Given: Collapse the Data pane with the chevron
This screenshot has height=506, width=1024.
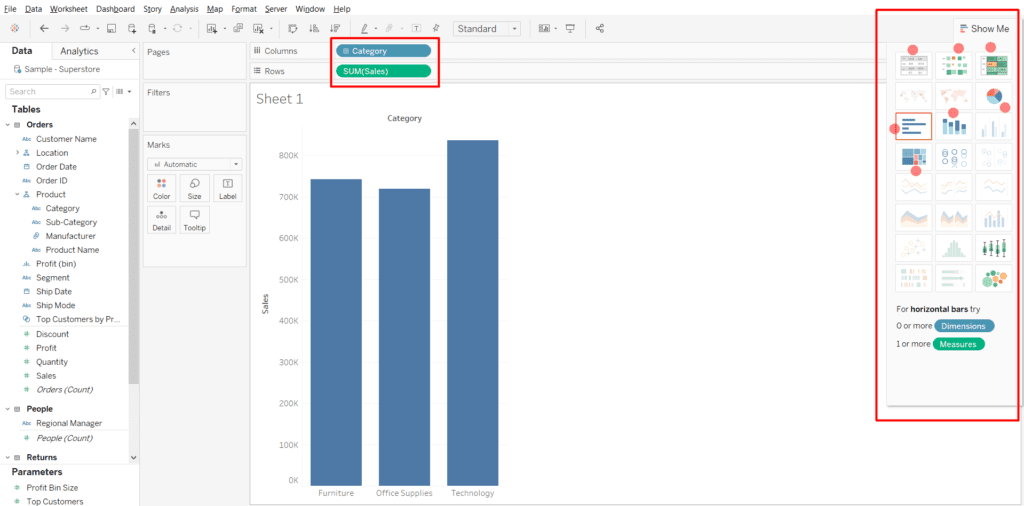Looking at the screenshot, I should click(x=134, y=50).
